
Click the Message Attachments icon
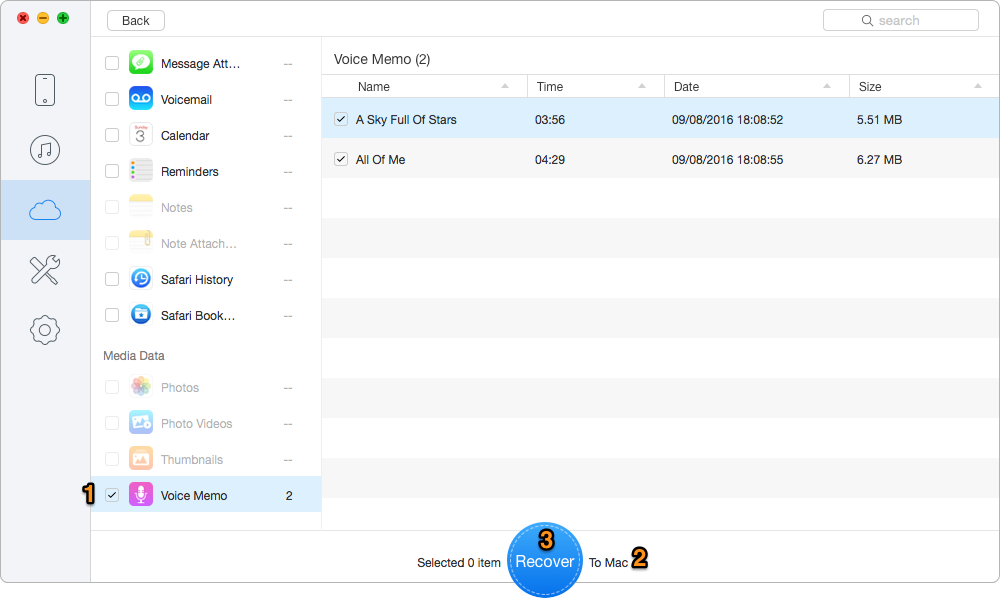click(140, 62)
